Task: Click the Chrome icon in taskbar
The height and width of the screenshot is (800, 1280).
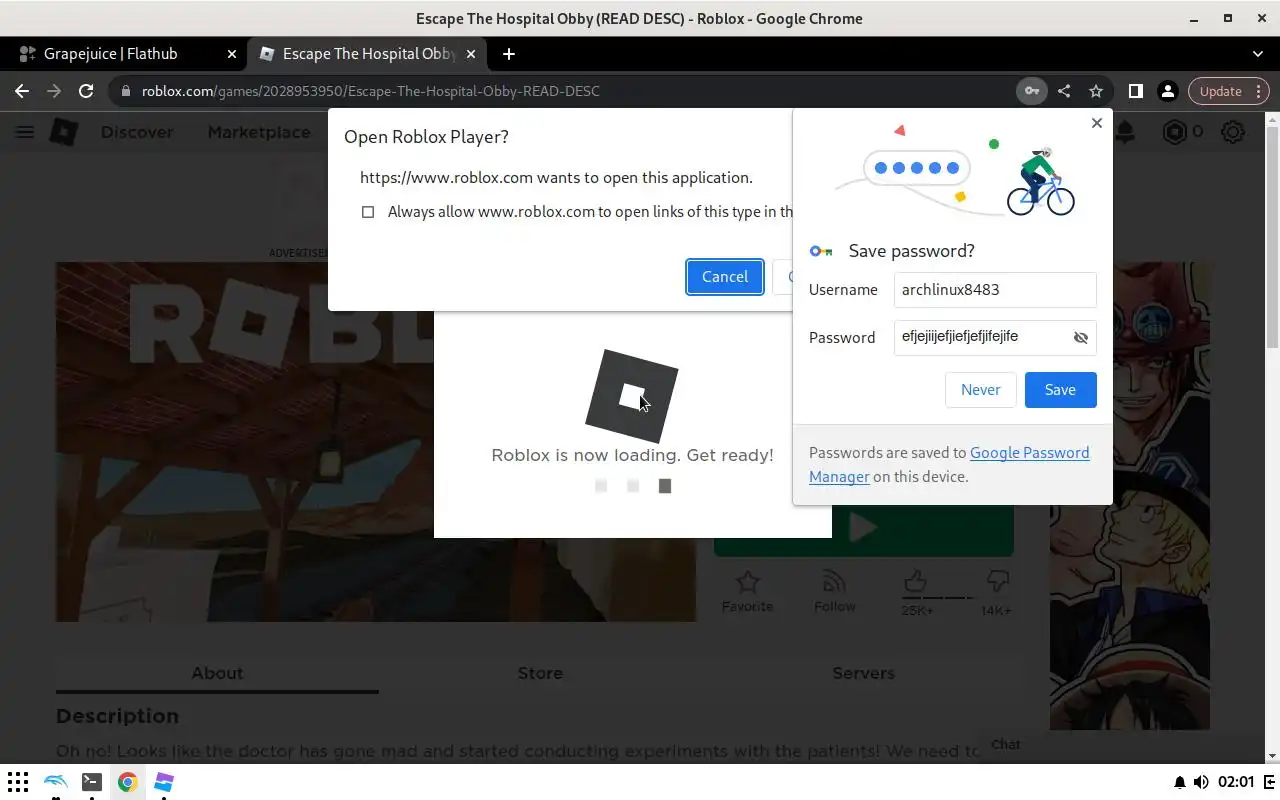Action: click(127, 782)
